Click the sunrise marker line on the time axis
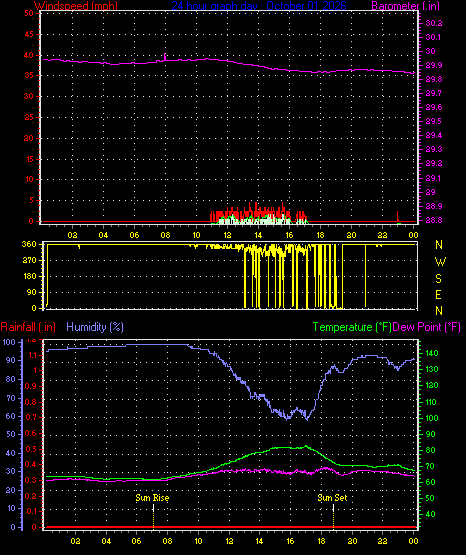 (x=153, y=517)
